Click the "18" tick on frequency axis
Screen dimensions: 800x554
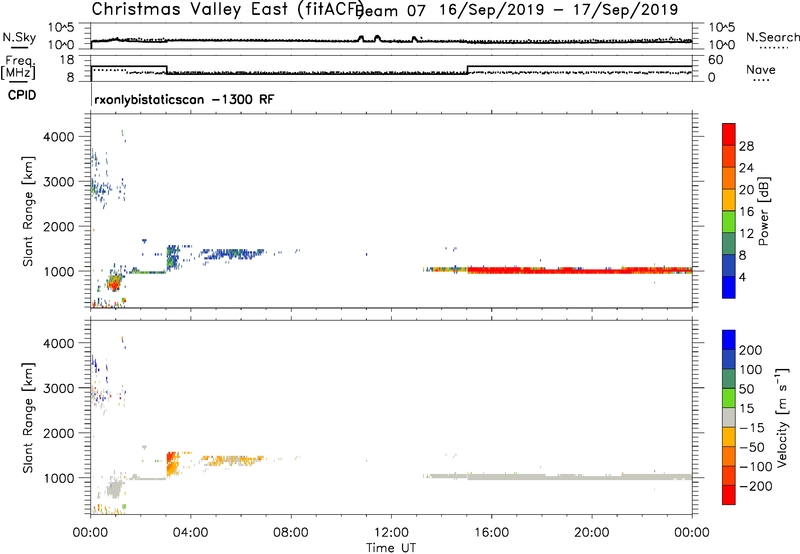tap(67, 60)
